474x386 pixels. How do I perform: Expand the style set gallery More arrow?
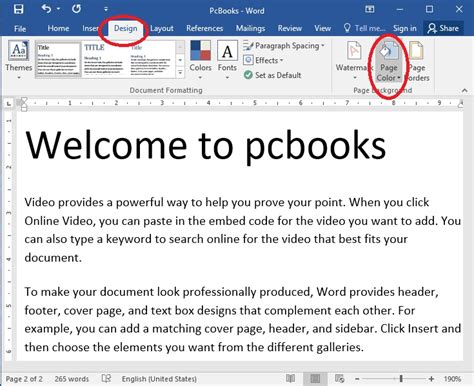pyautogui.click(x=180, y=72)
